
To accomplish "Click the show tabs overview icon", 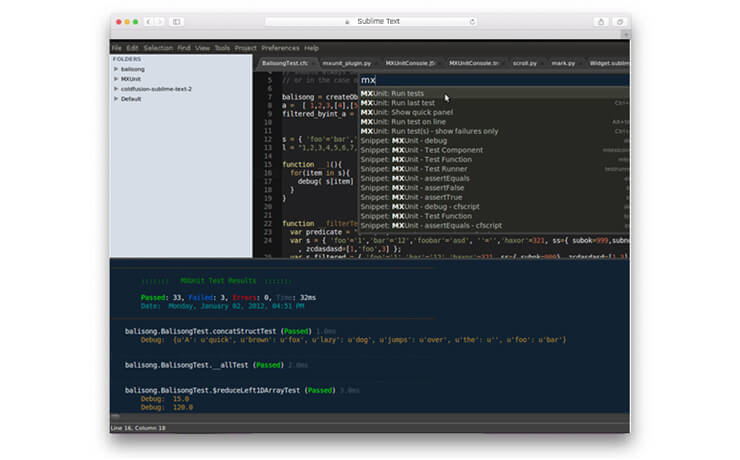I will click(x=620, y=22).
